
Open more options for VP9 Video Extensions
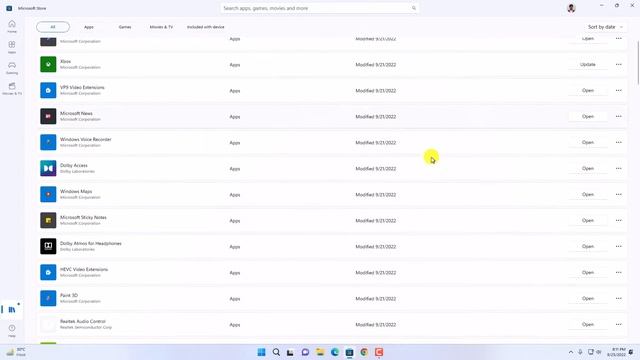click(x=619, y=90)
